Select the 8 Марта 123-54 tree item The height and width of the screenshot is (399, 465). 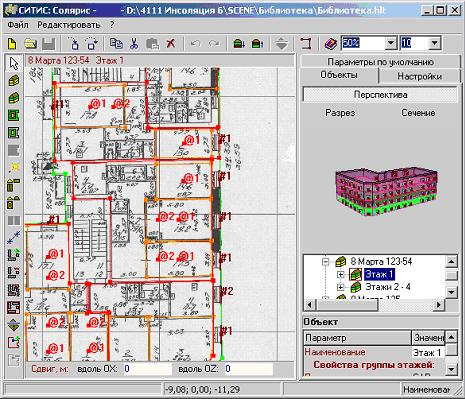click(x=381, y=261)
